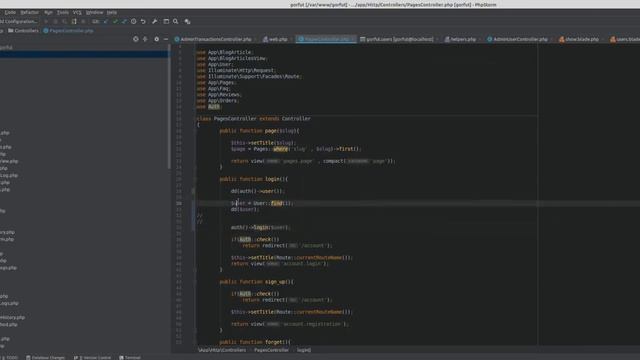Open settings via the wrench icon
Screen dimensions: 640x360
coord(155,21)
